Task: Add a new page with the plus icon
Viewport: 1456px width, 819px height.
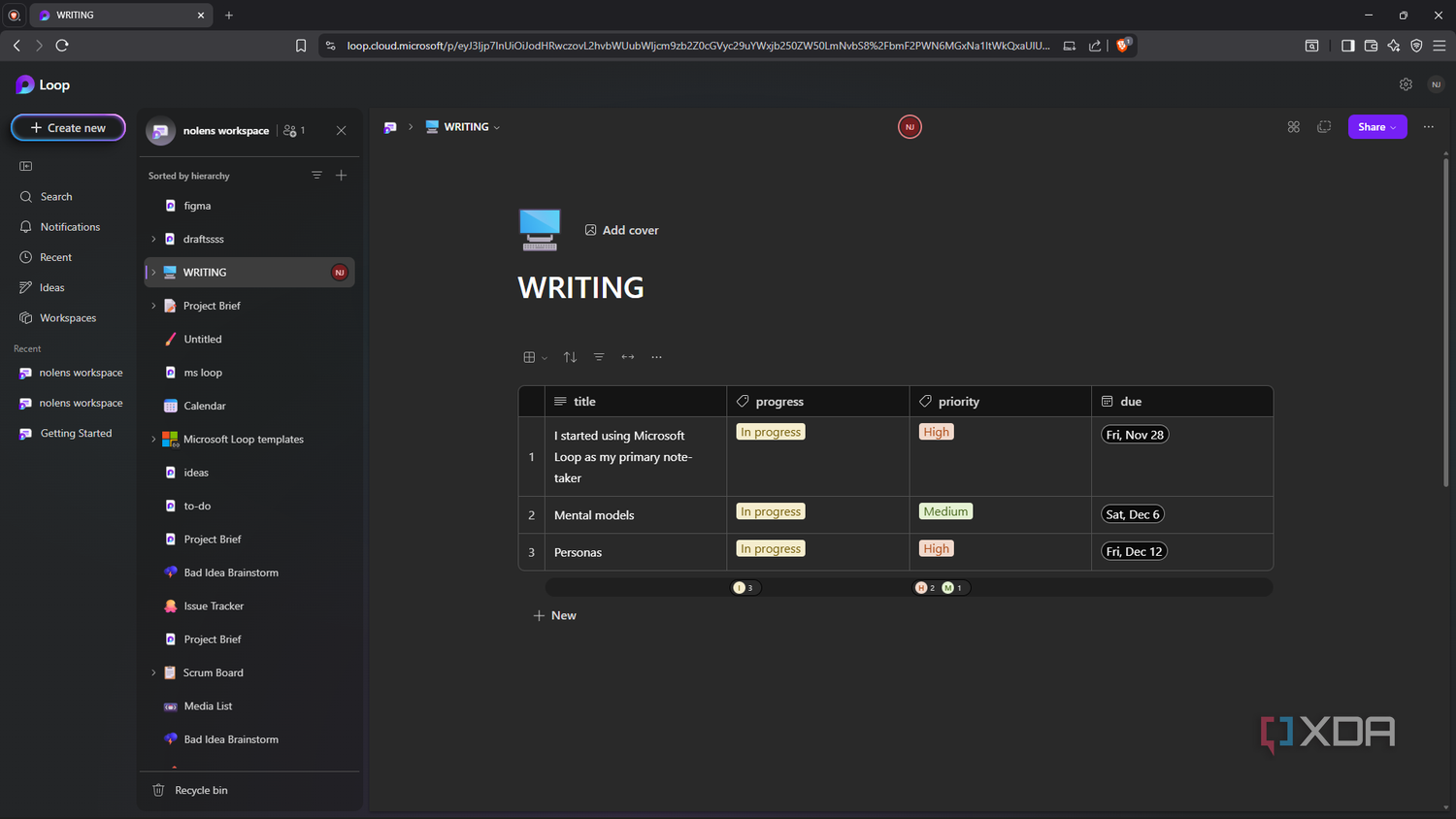Action: pos(341,175)
